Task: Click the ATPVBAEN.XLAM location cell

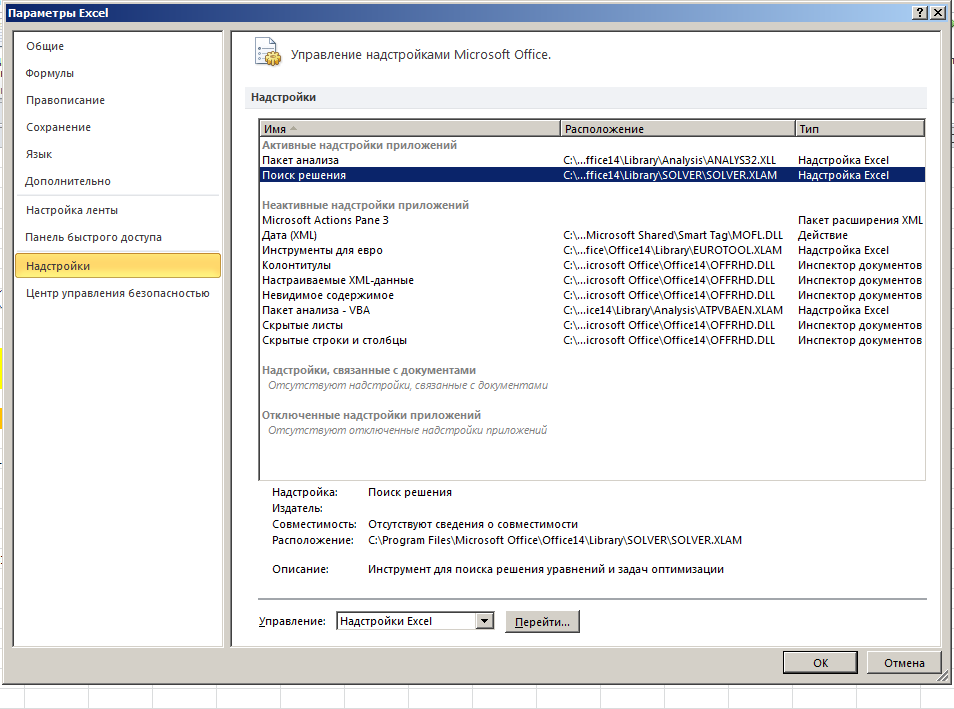Action: click(673, 310)
